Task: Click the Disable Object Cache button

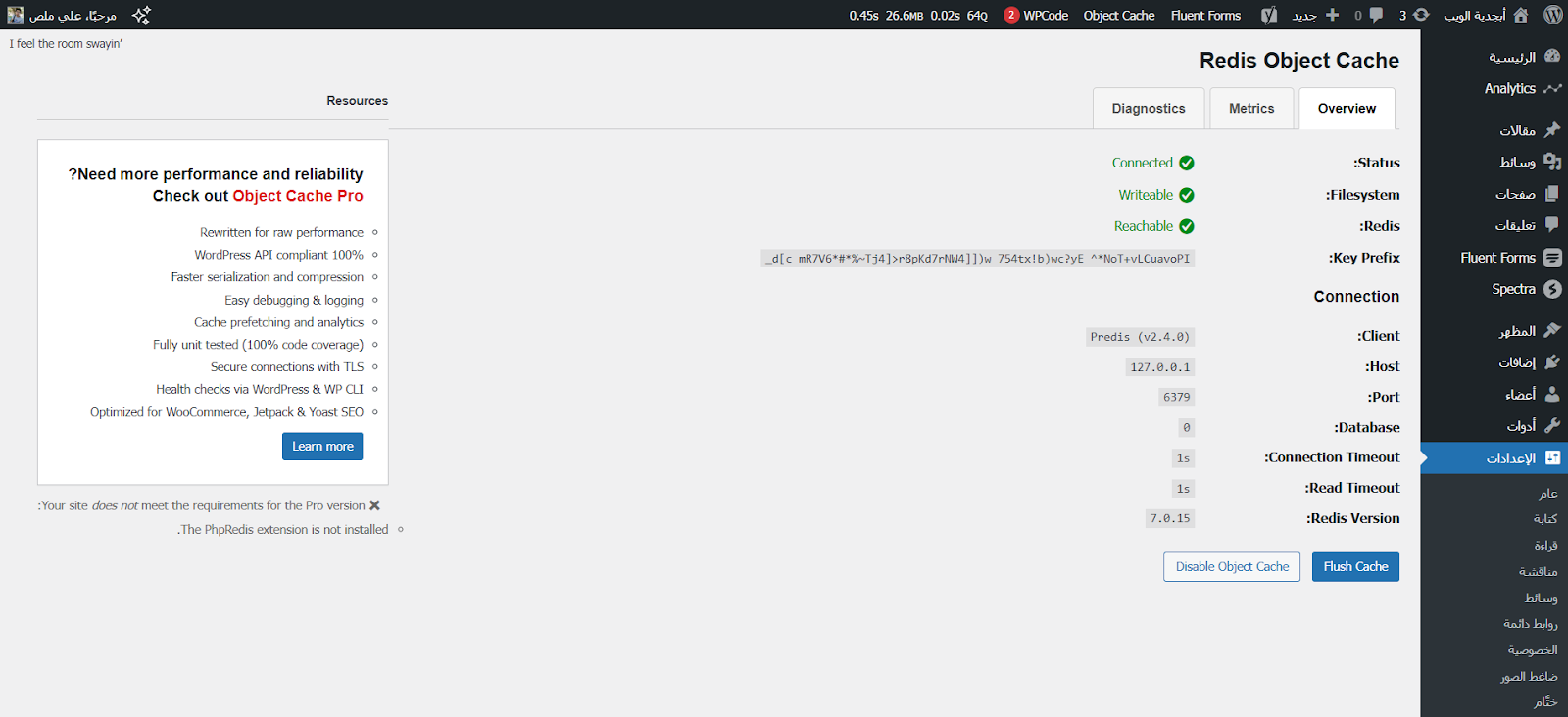Action: (x=1232, y=567)
